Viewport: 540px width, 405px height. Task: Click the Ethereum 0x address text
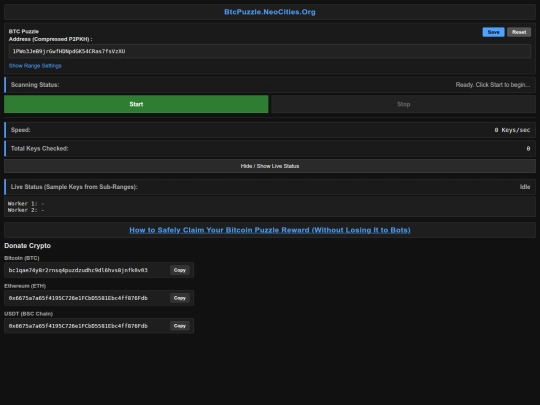pyautogui.click(x=78, y=298)
